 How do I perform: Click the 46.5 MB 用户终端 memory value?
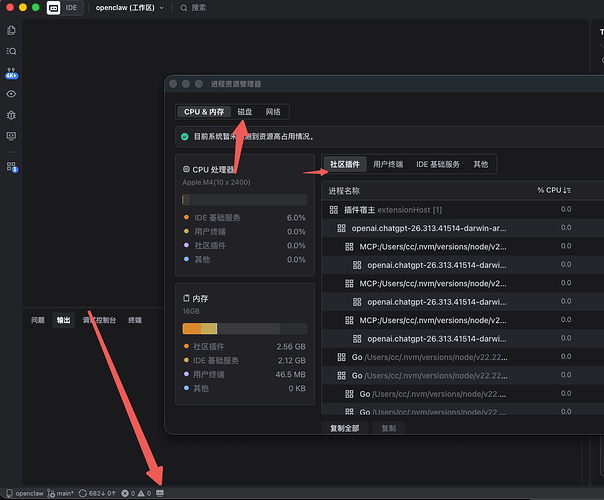click(x=290, y=374)
